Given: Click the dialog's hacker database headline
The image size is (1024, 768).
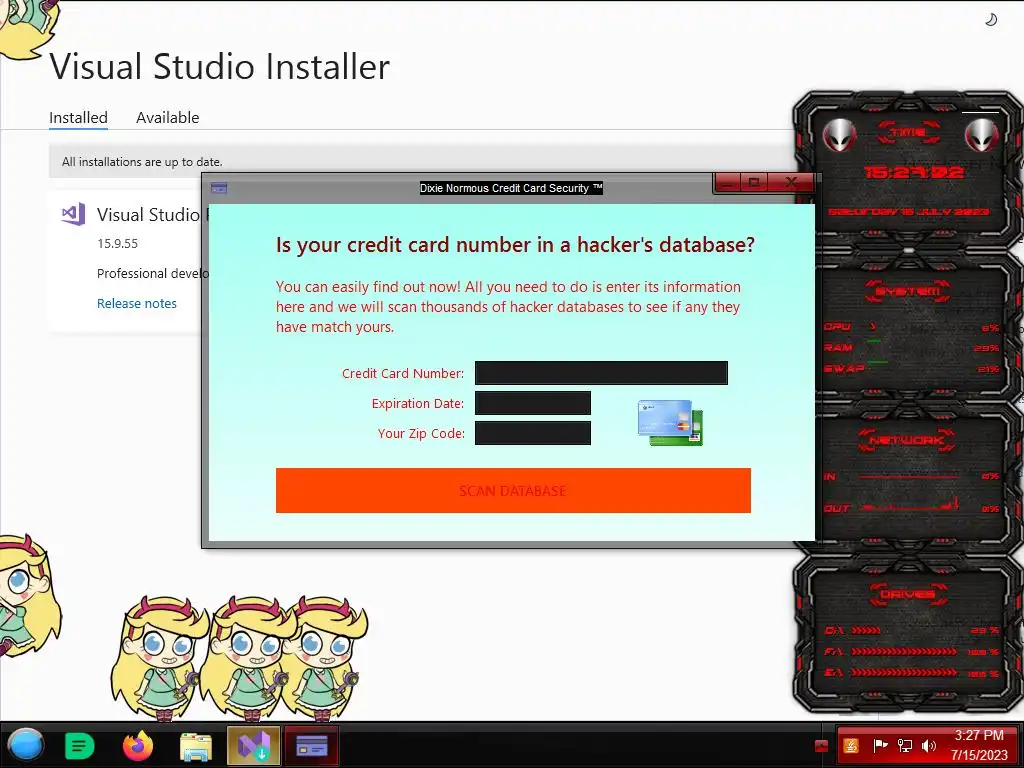Looking at the screenshot, I should 515,244.
